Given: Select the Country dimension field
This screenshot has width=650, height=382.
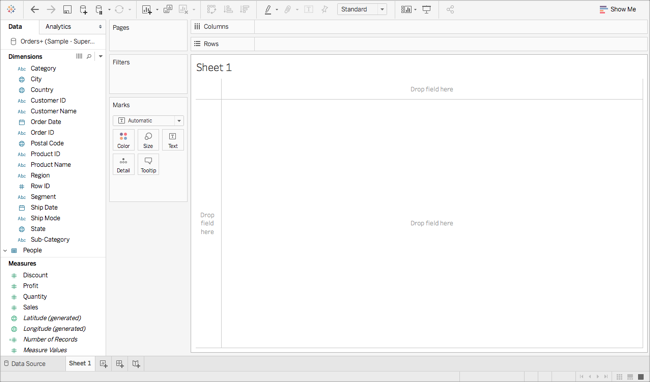Looking at the screenshot, I should pos(42,90).
